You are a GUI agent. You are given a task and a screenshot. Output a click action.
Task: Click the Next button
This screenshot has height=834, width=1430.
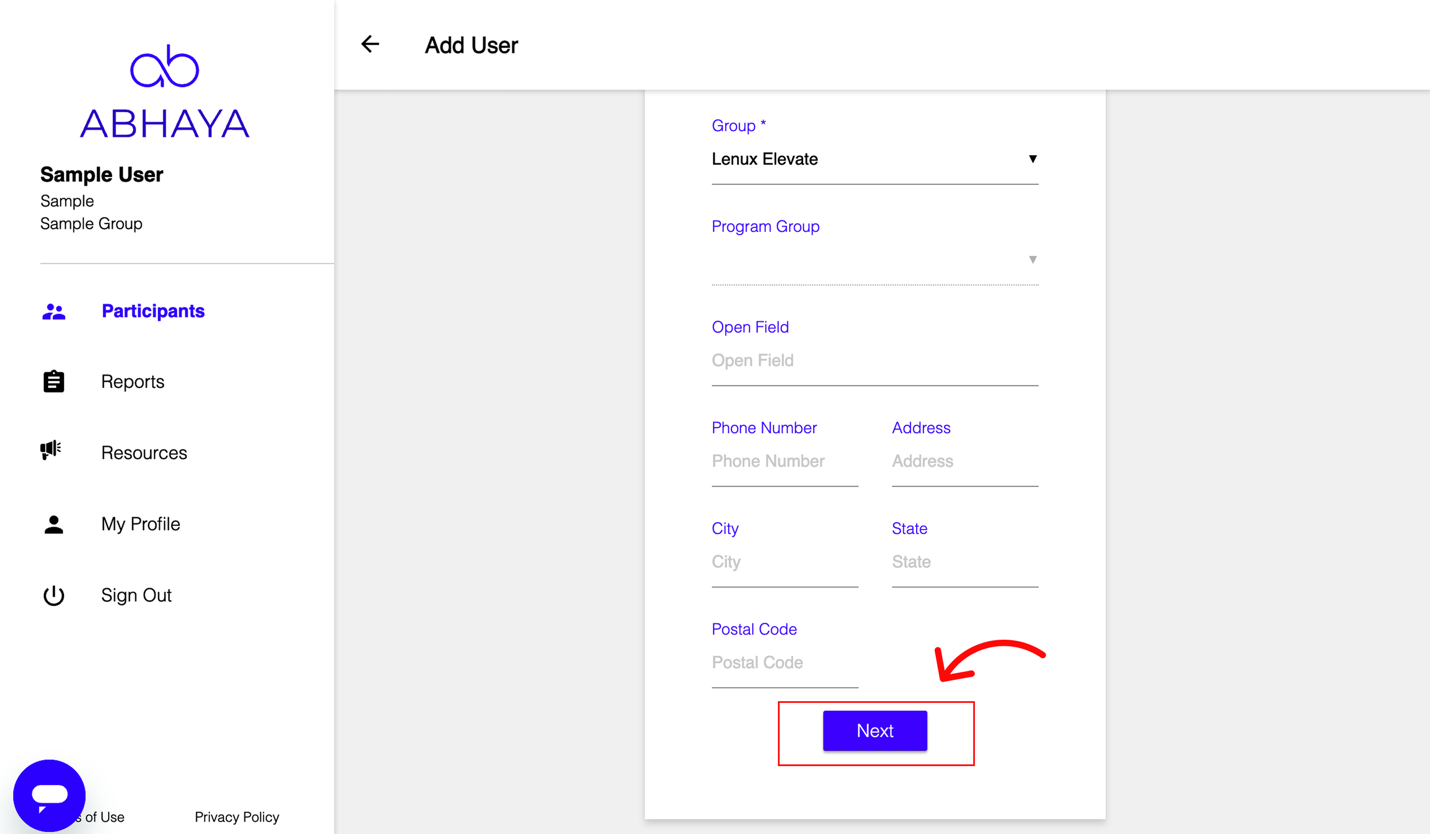[x=875, y=731]
